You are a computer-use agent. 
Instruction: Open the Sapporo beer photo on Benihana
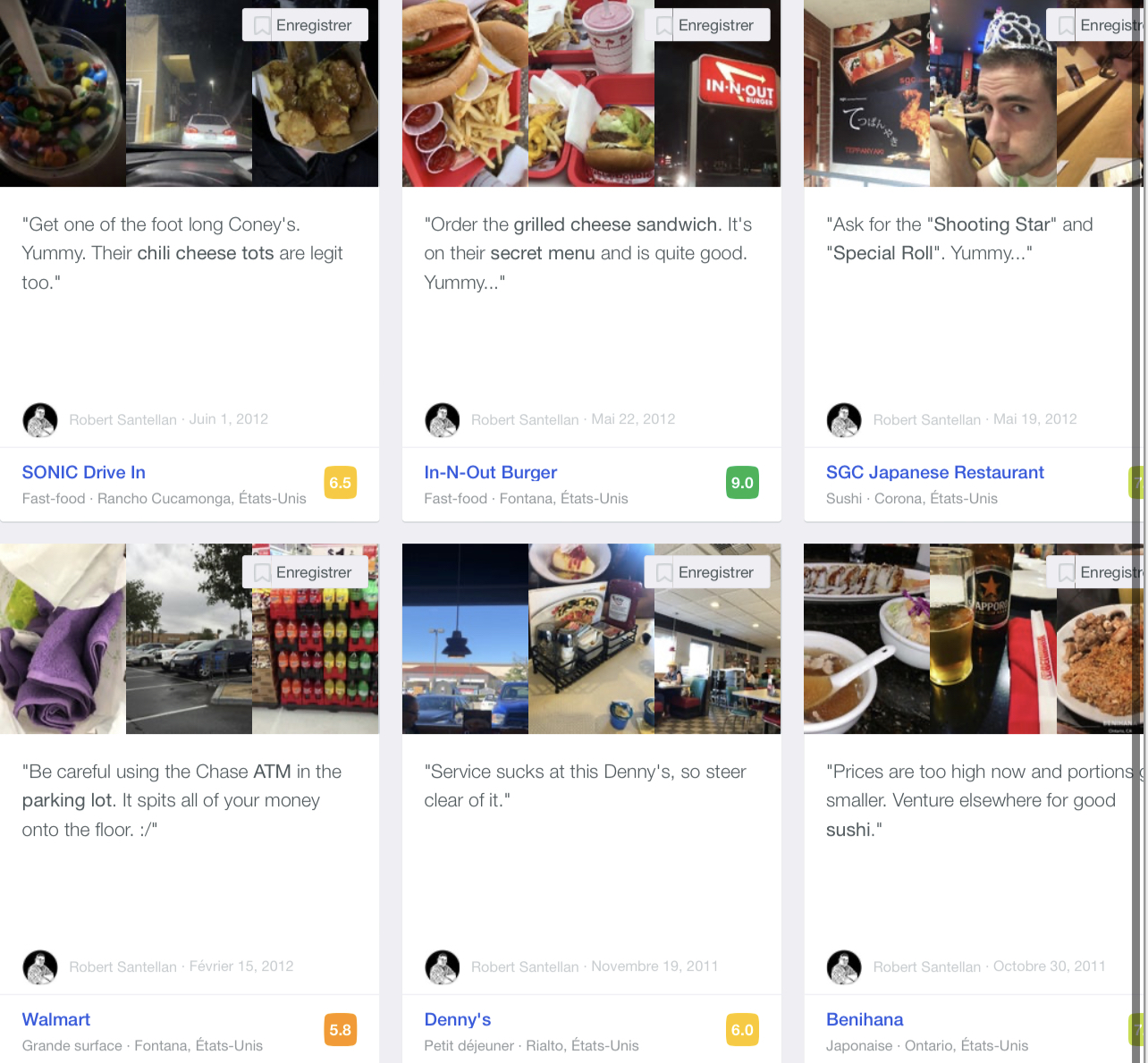993,638
